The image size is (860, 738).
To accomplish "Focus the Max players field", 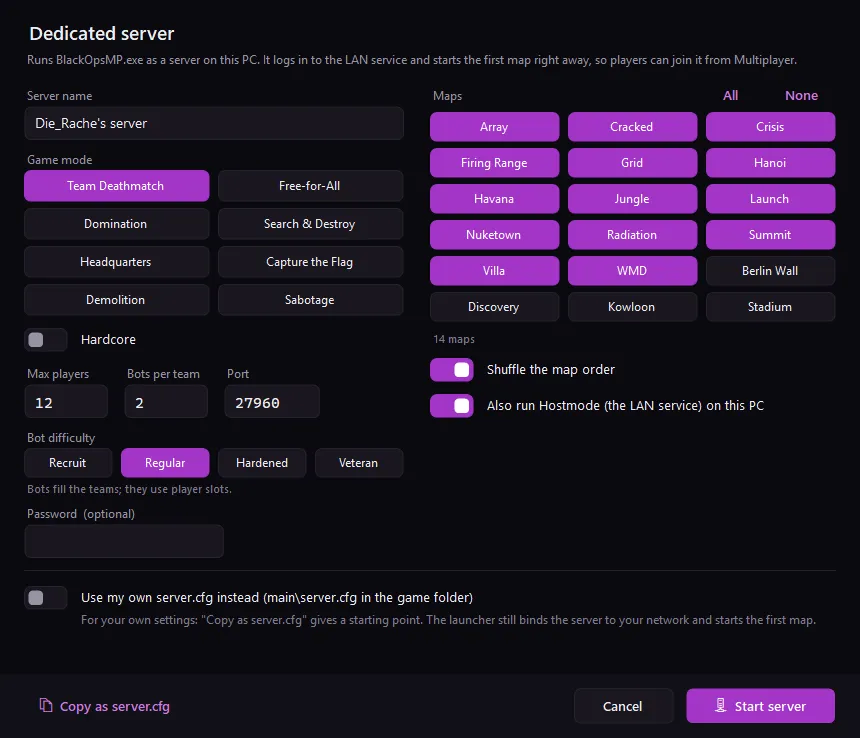I will [66, 402].
